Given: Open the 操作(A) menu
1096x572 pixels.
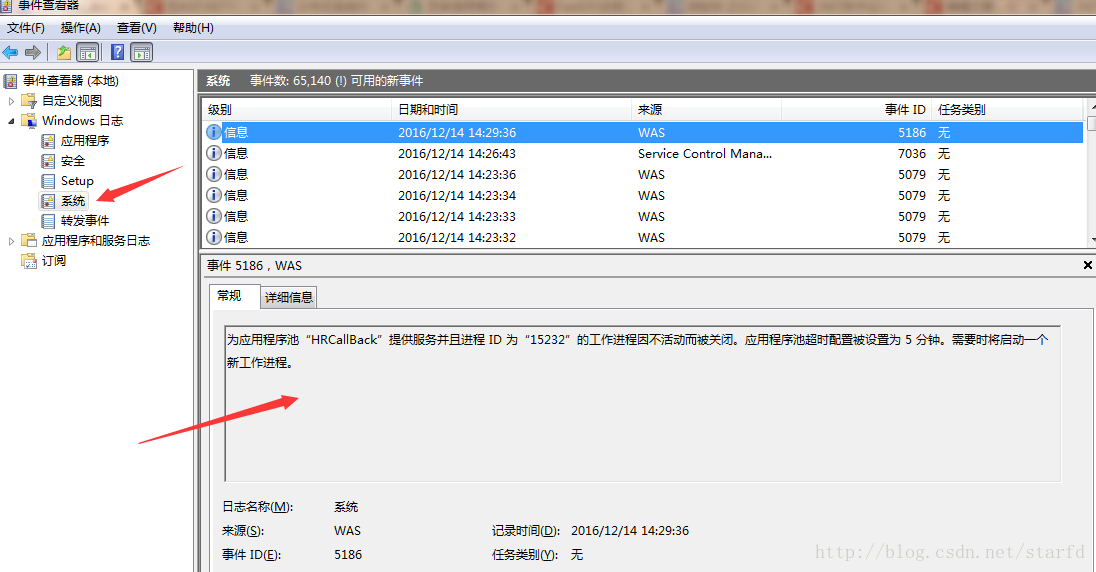Looking at the screenshot, I should tap(80, 28).
